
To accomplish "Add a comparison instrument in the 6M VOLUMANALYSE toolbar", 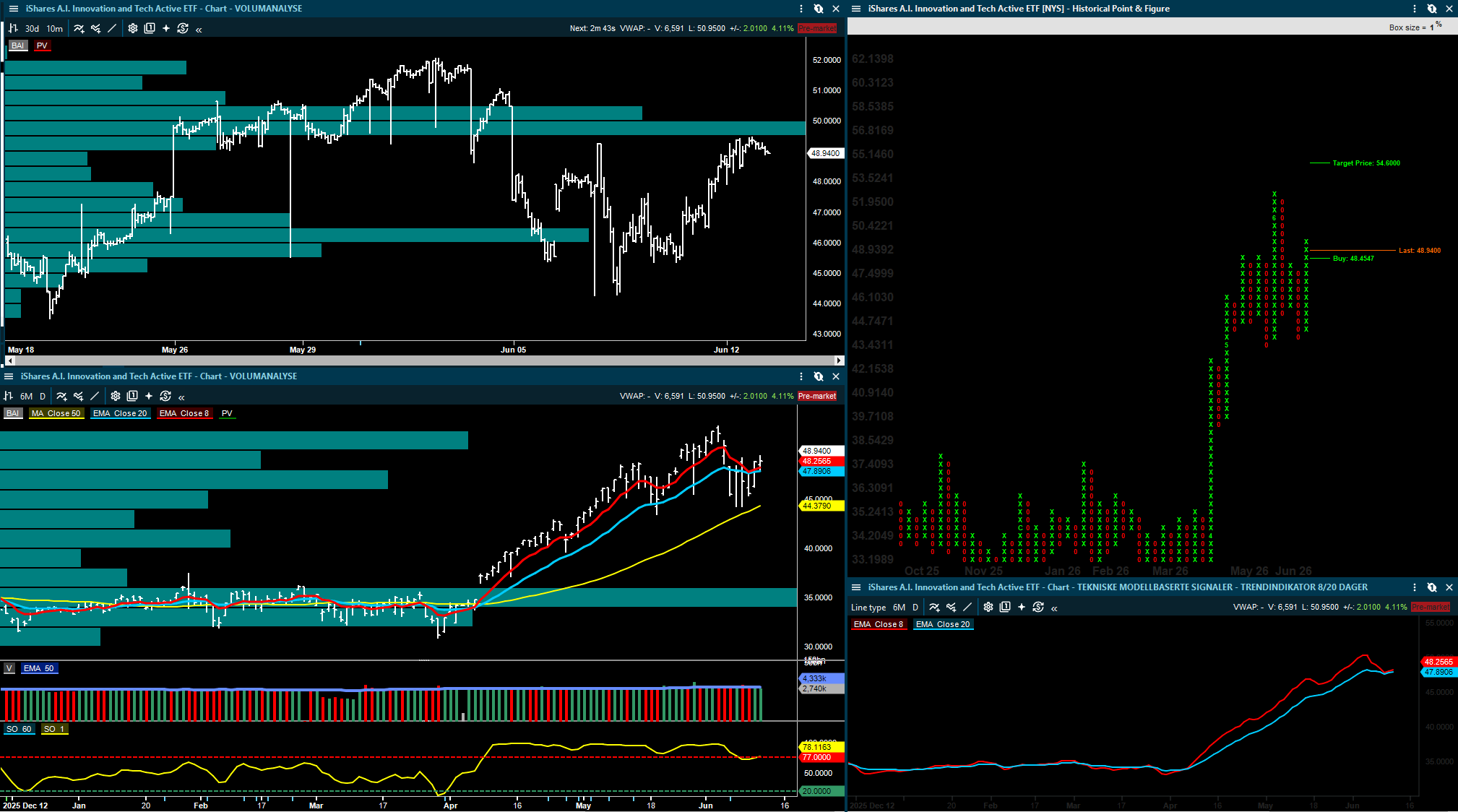I will [78, 396].
